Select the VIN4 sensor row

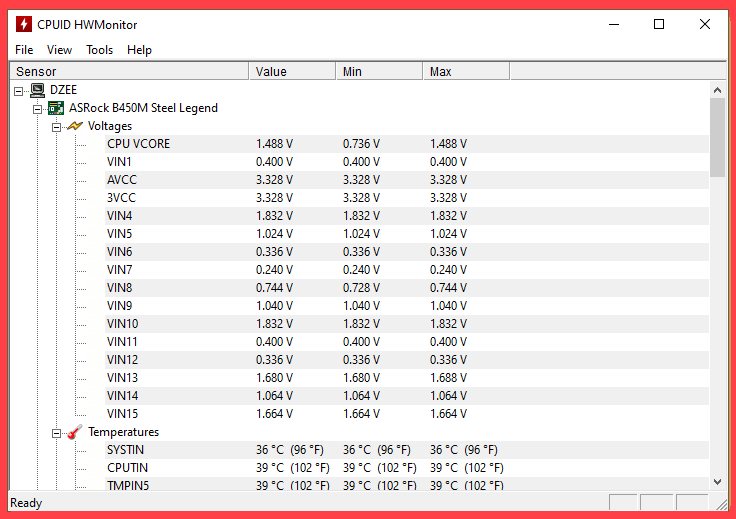click(x=406, y=216)
